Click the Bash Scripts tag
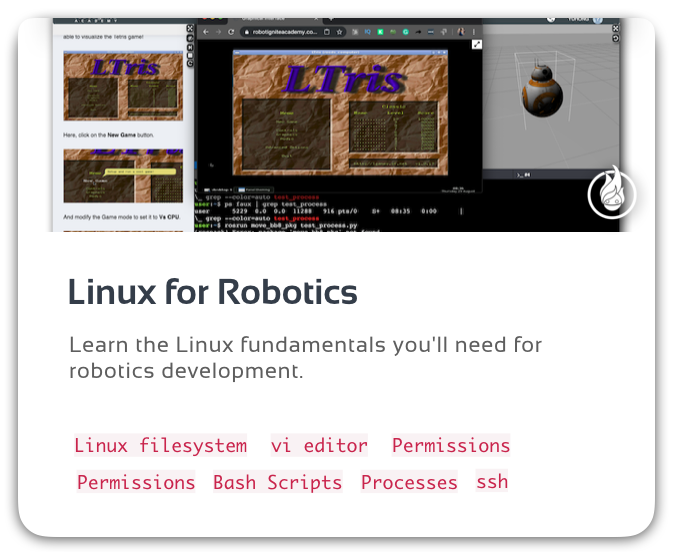Viewport: 676px width, 552px height. tap(278, 482)
